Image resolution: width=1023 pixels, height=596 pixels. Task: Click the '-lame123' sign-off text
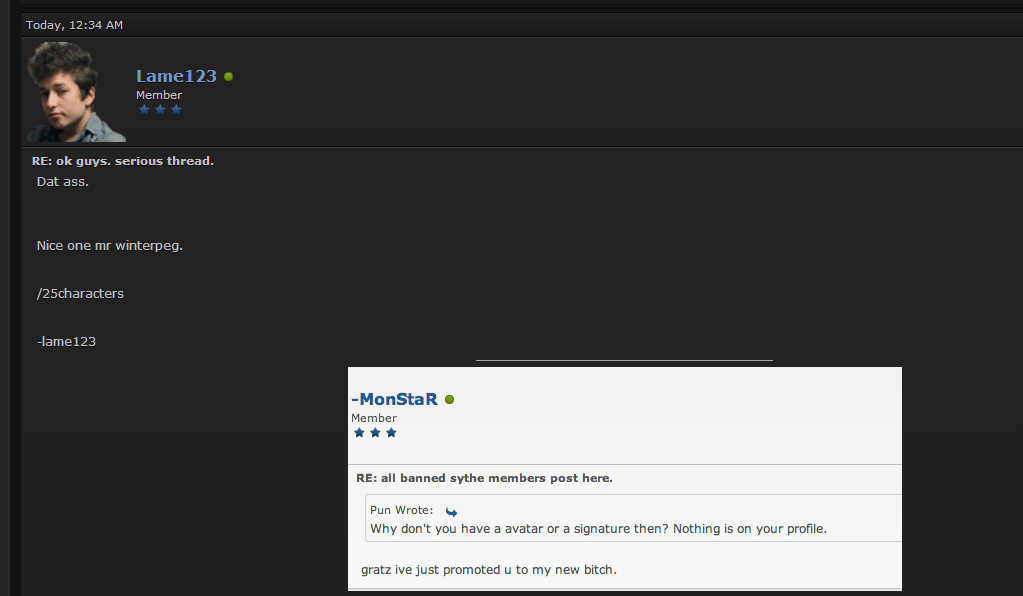click(67, 342)
